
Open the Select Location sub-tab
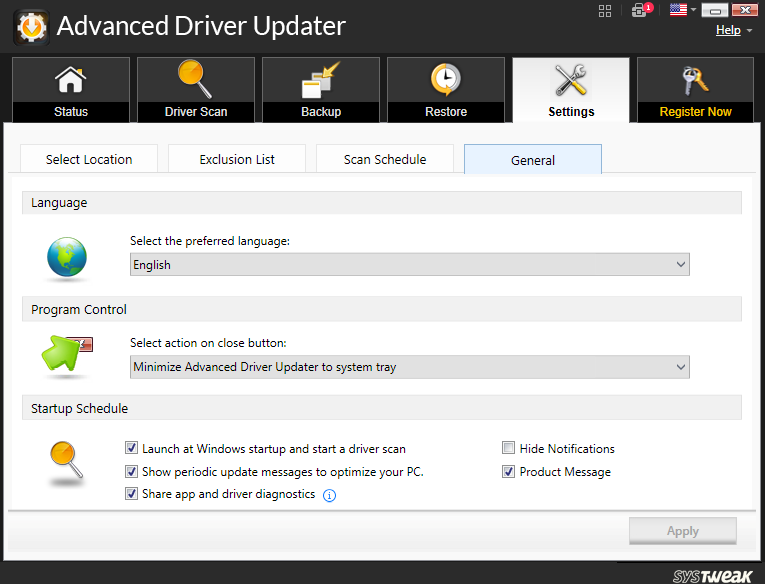[x=89, y=159]
